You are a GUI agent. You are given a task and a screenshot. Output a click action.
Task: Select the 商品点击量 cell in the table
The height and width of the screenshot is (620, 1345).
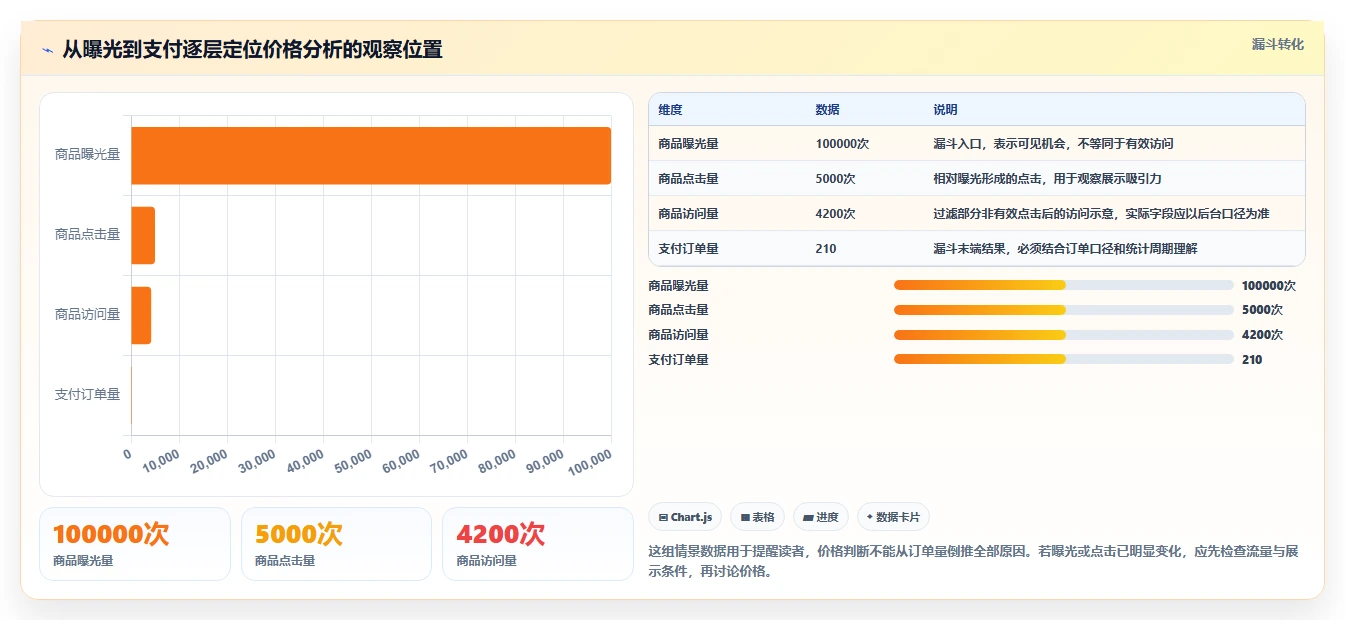coord(689,179)
